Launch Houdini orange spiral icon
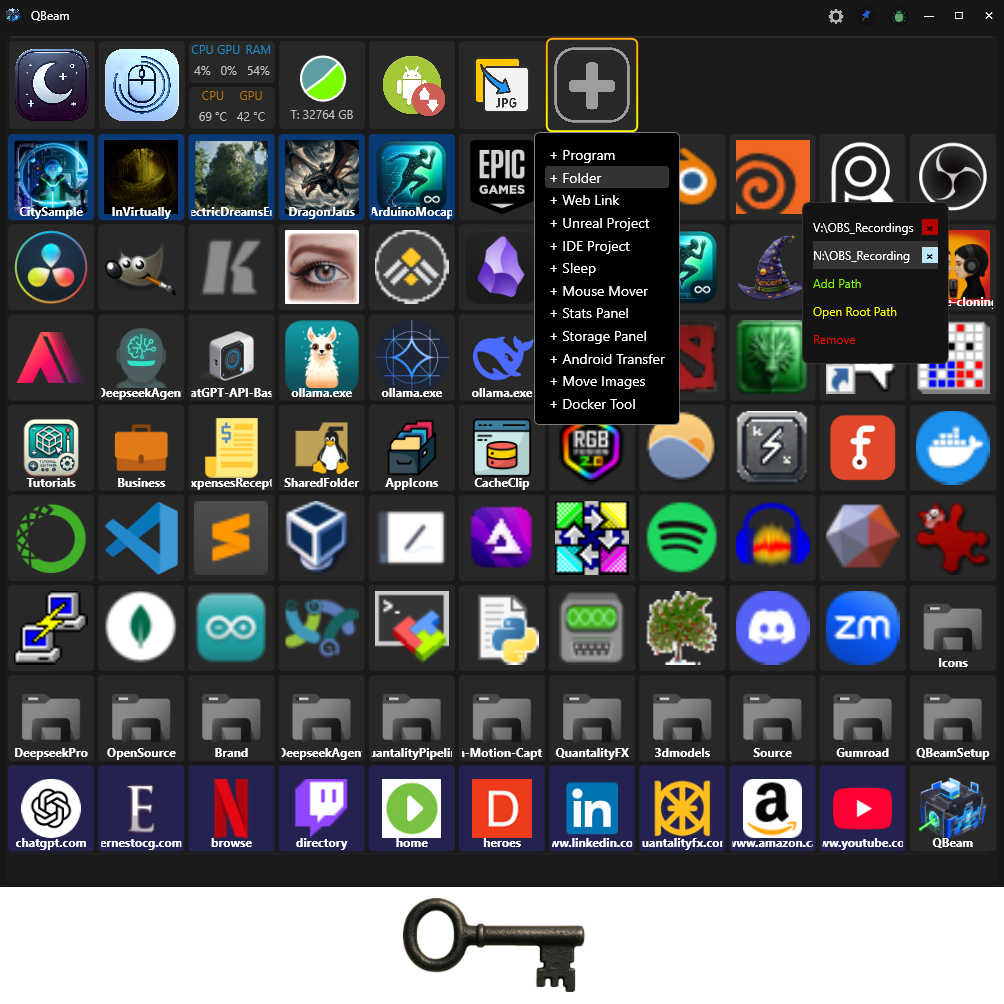Image resolution: width=1004 pixels, height=1004 pixels. (x=772, y=177)
